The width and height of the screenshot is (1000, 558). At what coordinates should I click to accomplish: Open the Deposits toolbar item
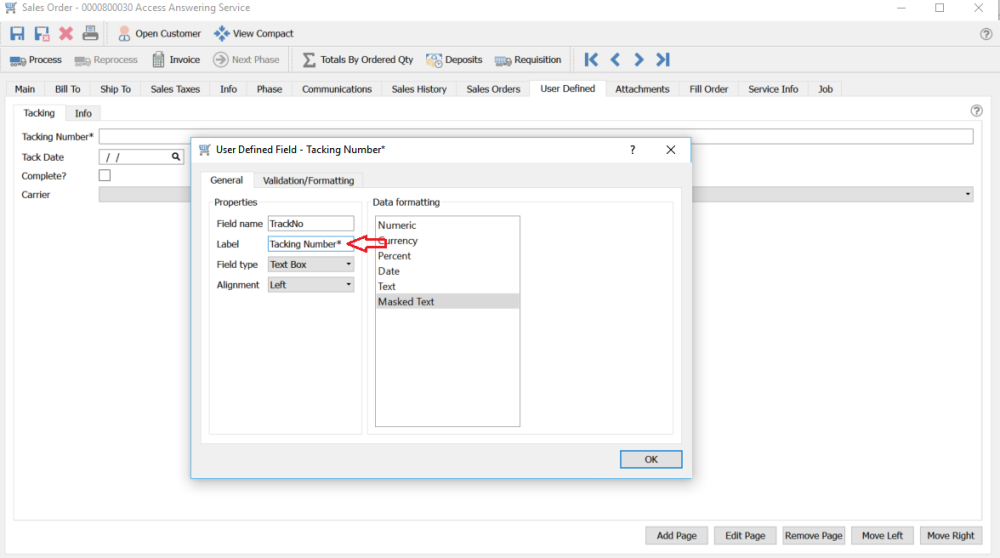pyautogui.click(x=454, y=60)
